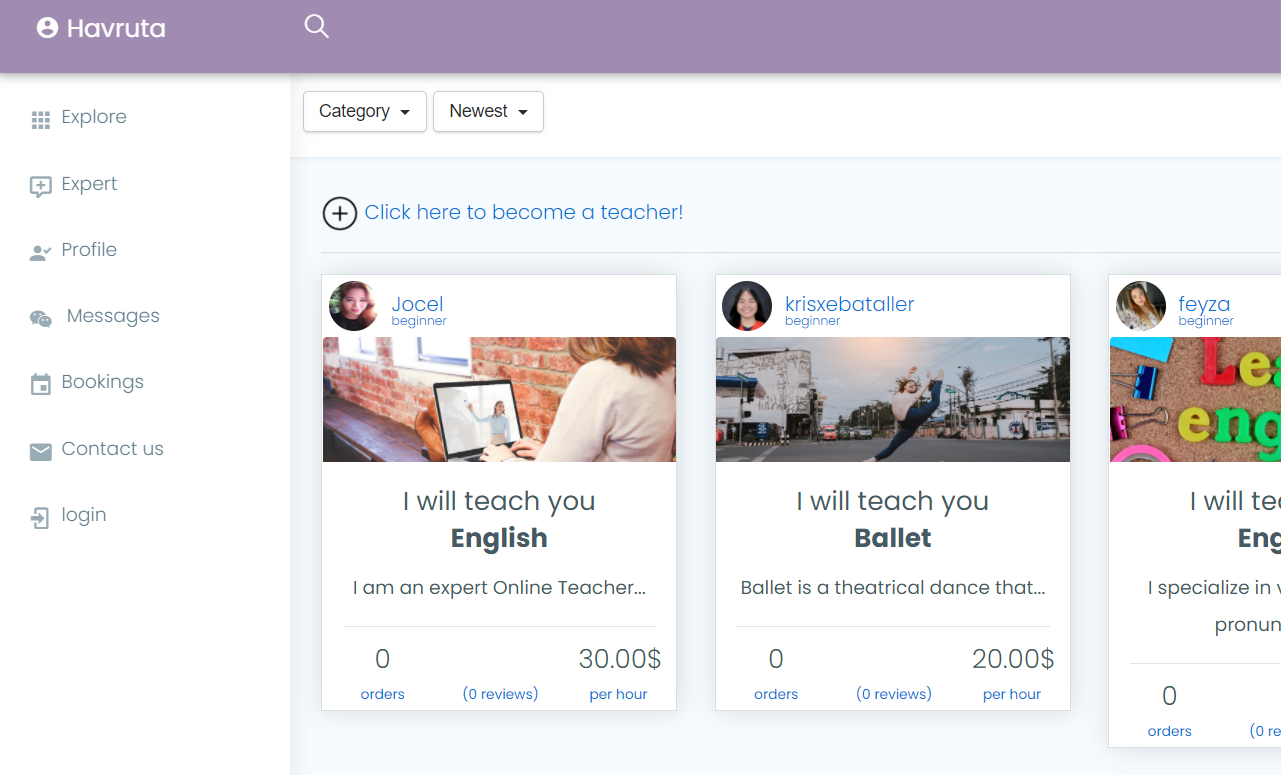Click the login door icon

(40, 518)
